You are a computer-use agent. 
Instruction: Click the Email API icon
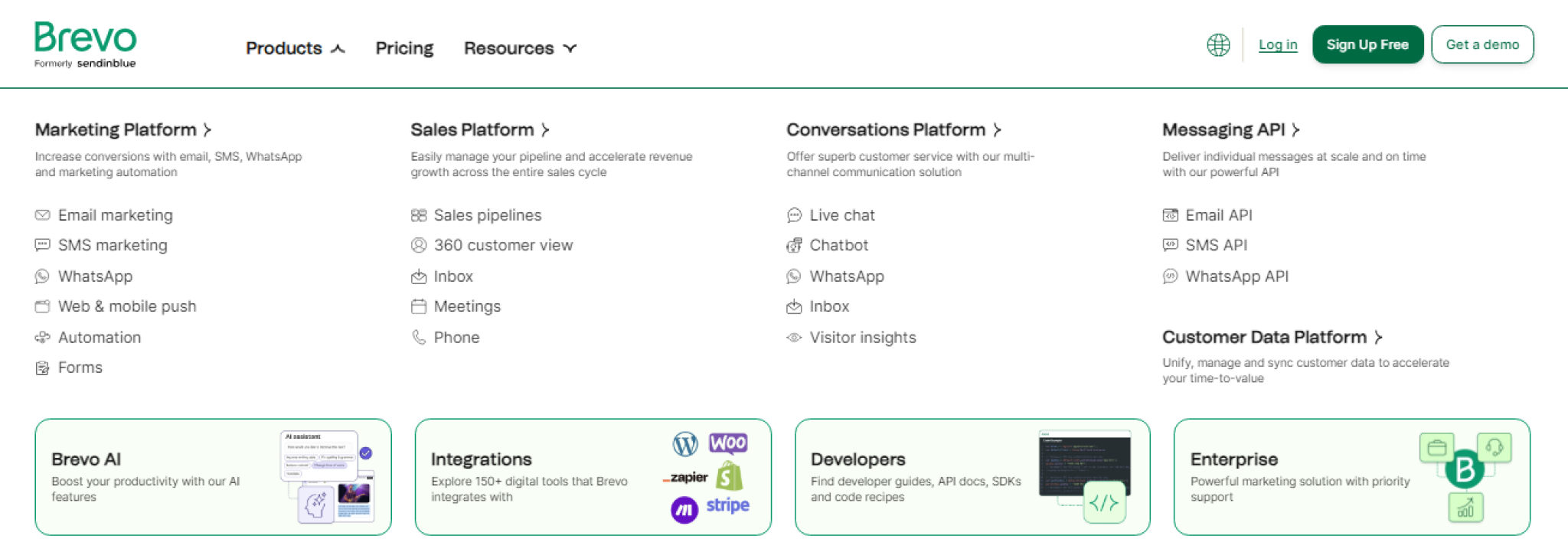click(1170, 215)
